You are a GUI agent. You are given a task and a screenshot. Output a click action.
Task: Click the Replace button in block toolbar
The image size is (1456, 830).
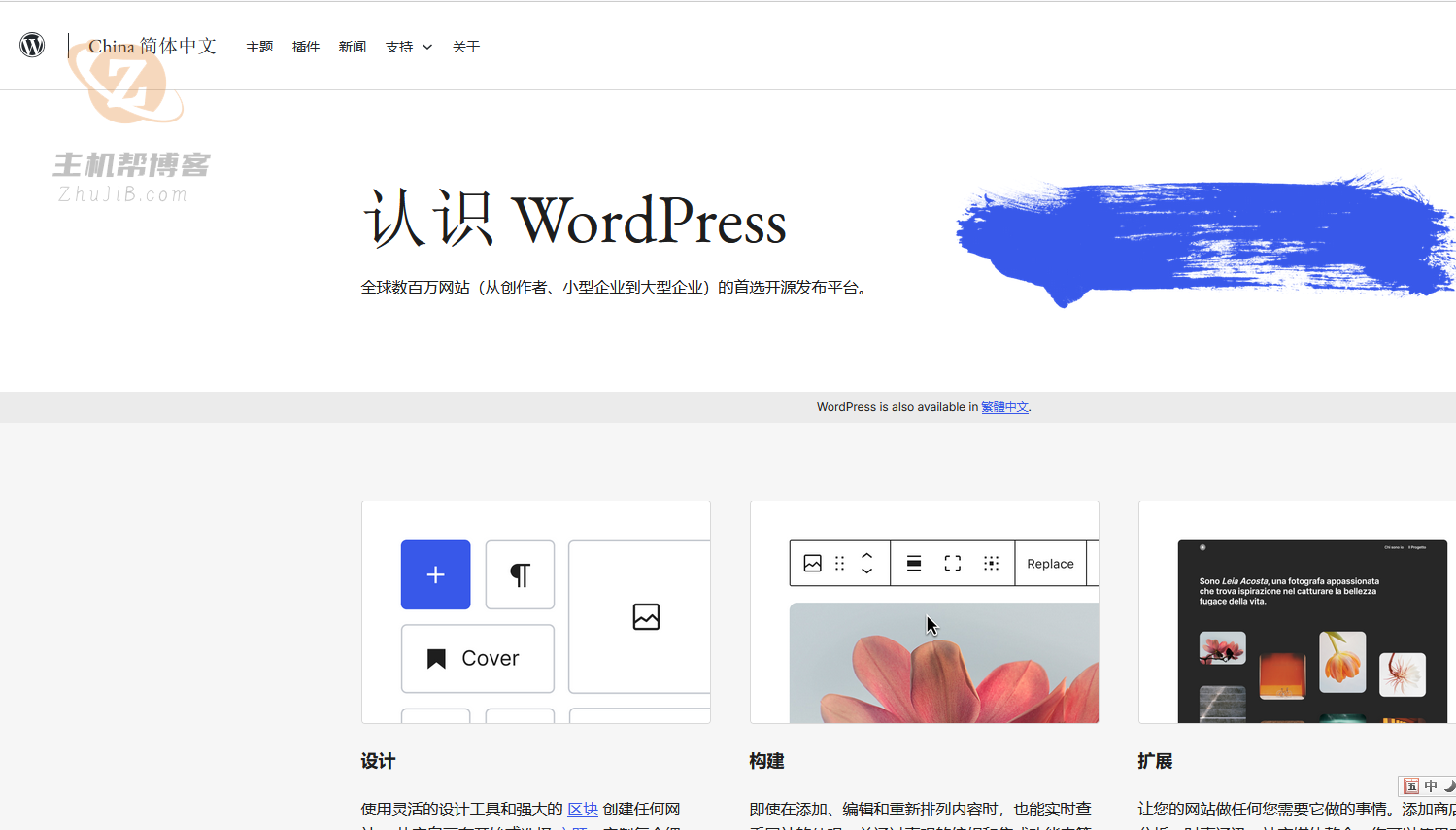[1050, 564]
